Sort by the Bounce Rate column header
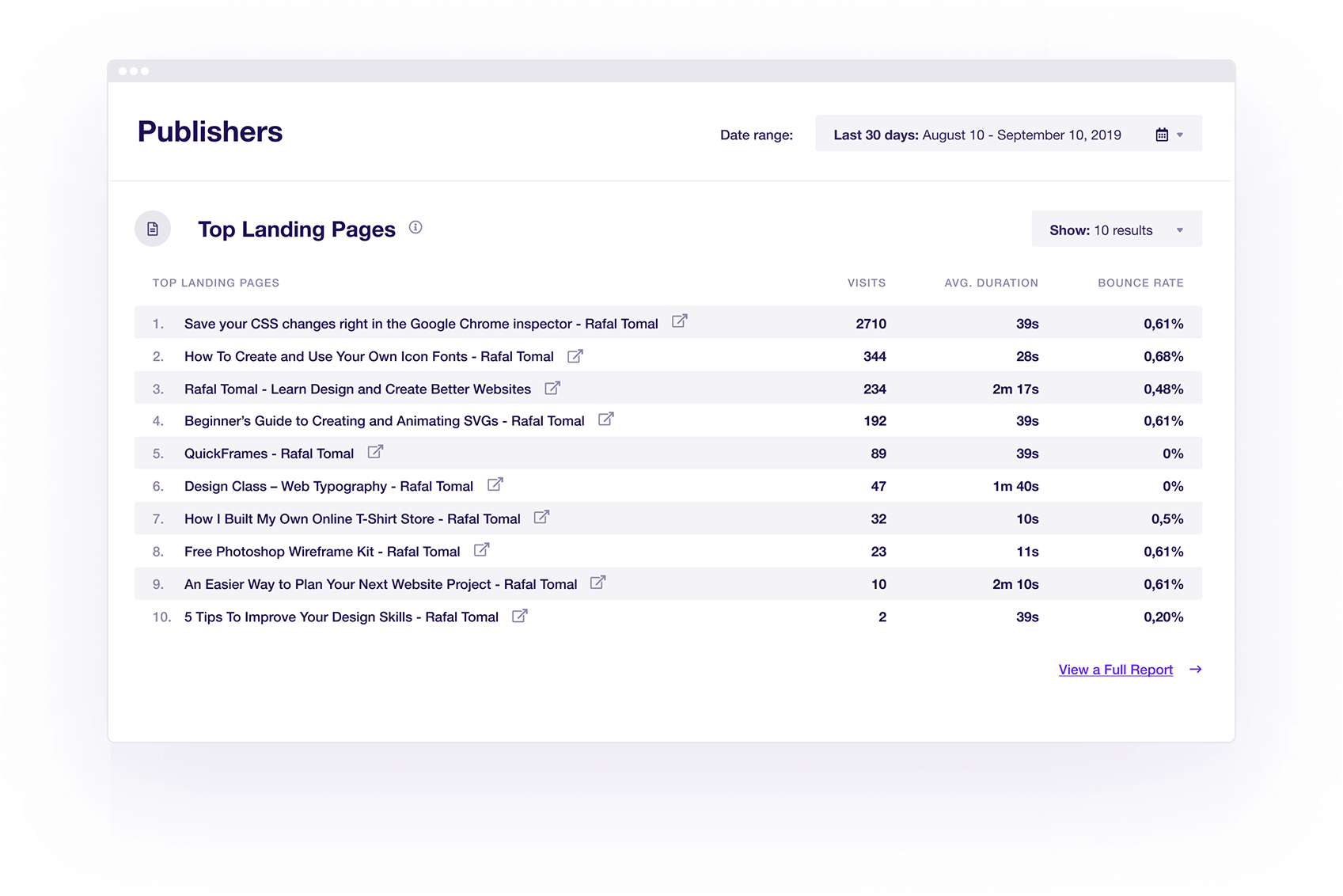1343x896 pixels. (1140, 283)
